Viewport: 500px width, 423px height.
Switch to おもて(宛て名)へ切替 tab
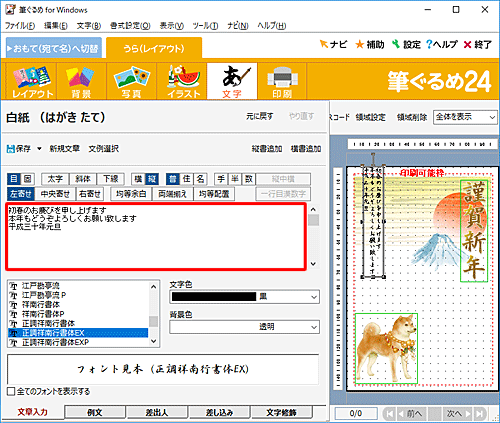54,48
